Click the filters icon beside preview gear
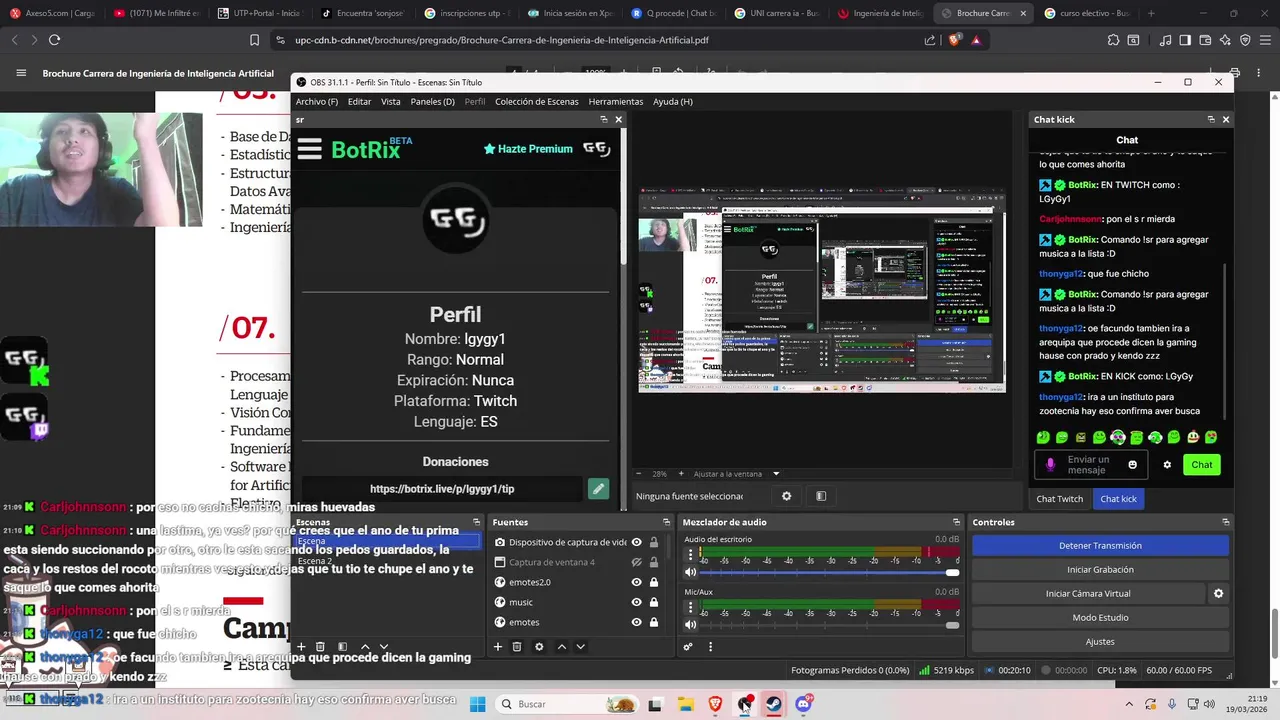This screenshot has height=720, width=1280. click(821, 496)
